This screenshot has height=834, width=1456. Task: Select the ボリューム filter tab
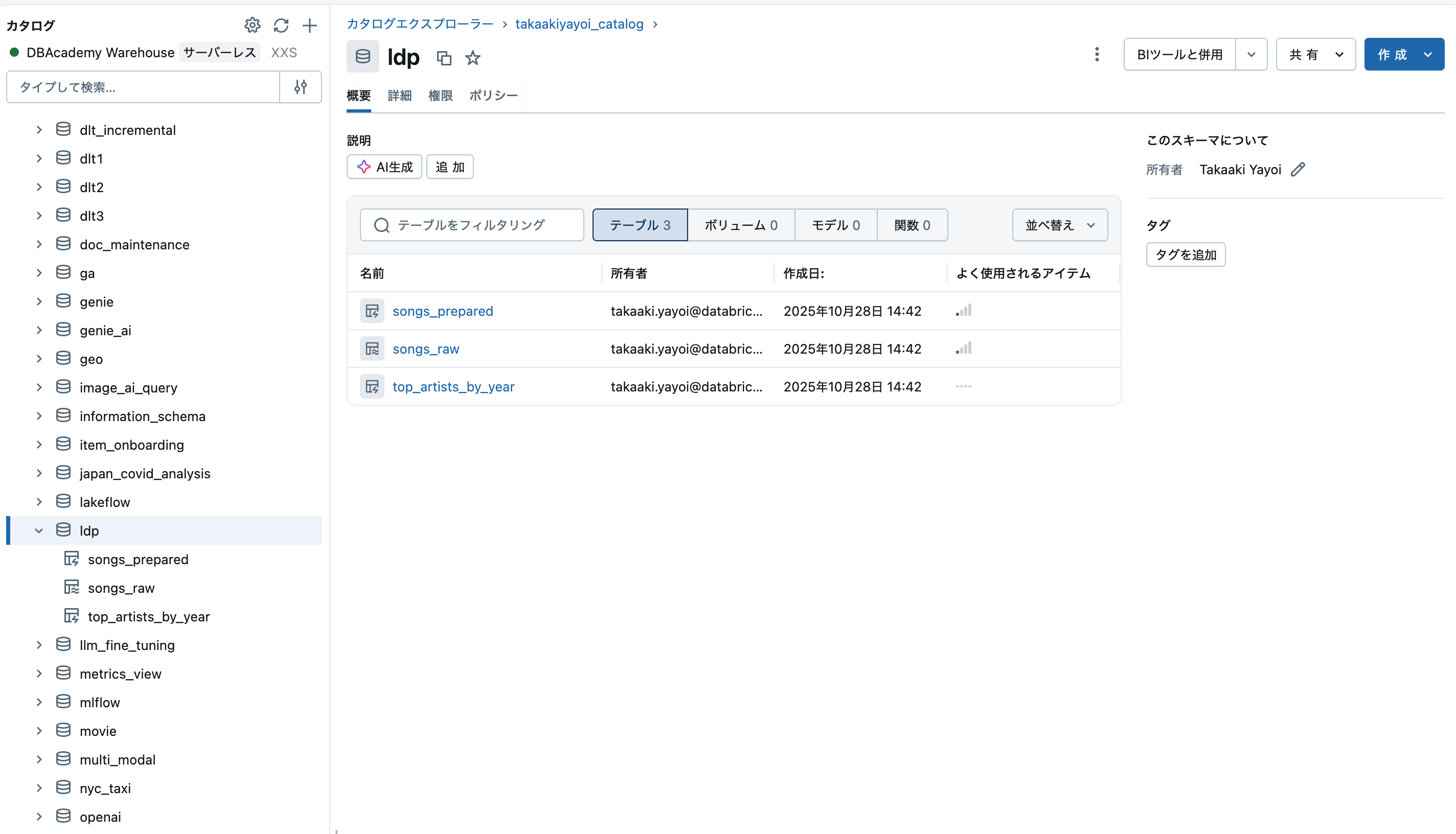(741, 224)
